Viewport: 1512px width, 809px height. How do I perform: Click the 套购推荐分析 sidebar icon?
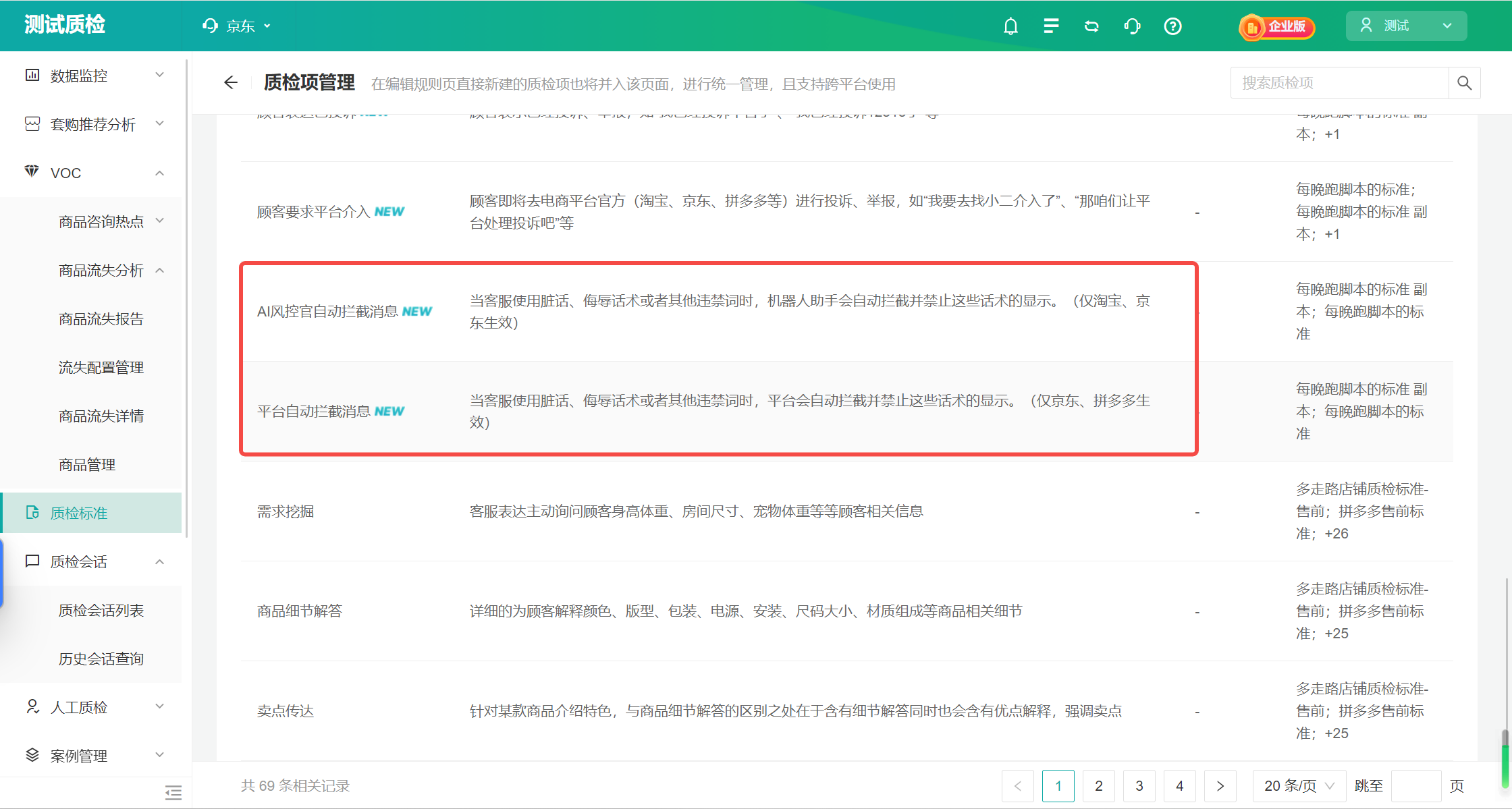pyautogui.click(x=32, y=123)
